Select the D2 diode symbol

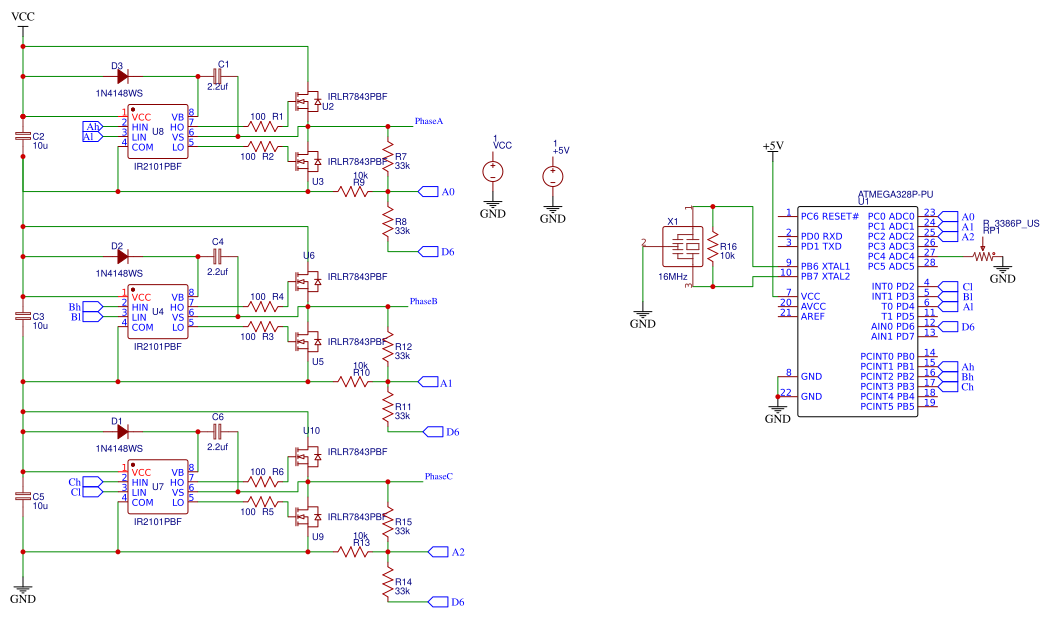(x=122, y=256)
